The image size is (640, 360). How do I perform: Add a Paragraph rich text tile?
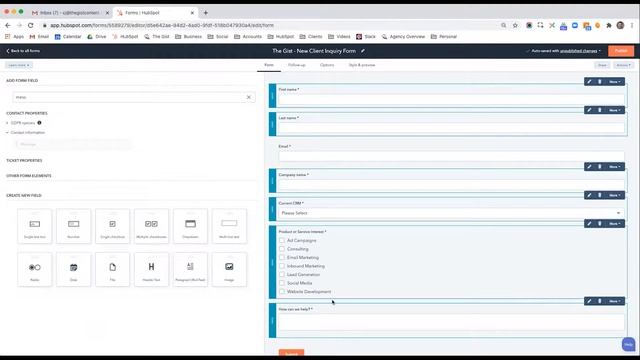click(x=190, y=269)
